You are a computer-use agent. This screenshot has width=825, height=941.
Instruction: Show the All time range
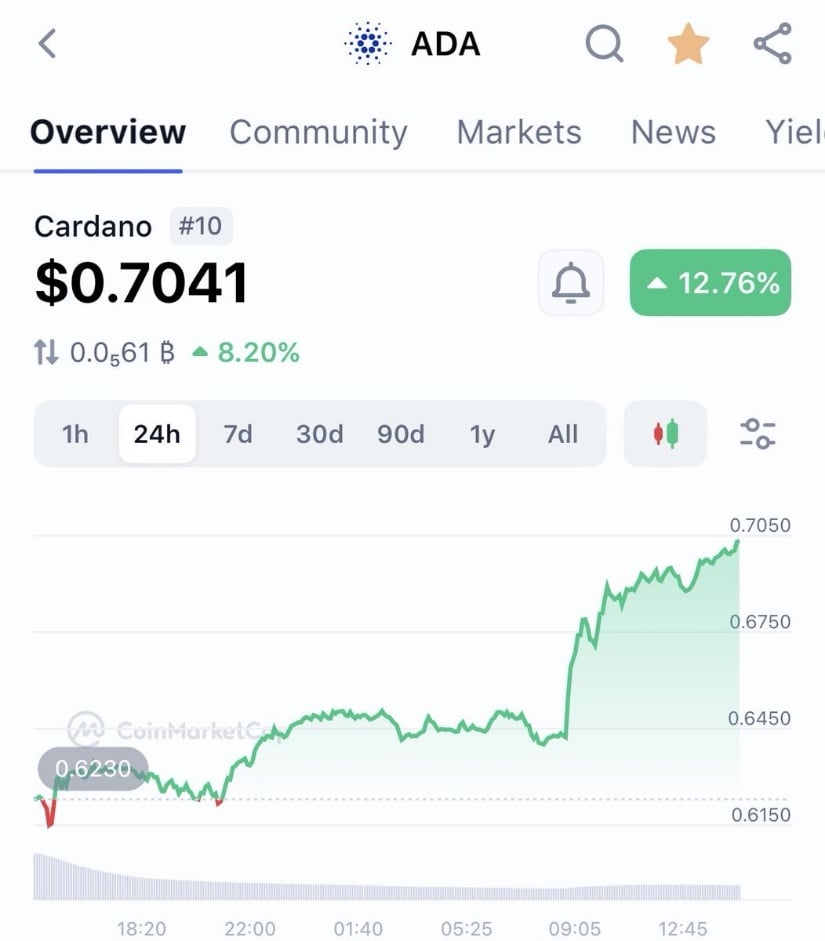[563, 434]
